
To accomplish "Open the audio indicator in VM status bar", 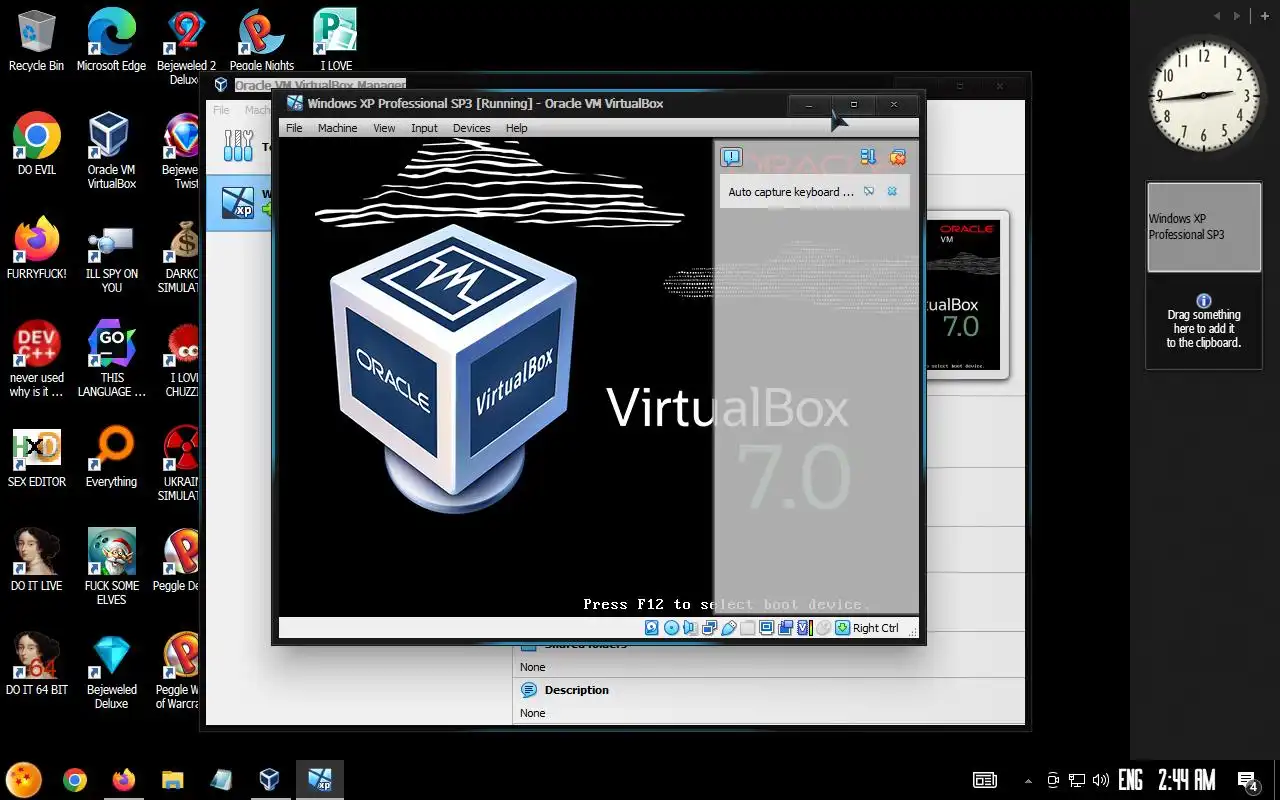I will tap(690, 628).
